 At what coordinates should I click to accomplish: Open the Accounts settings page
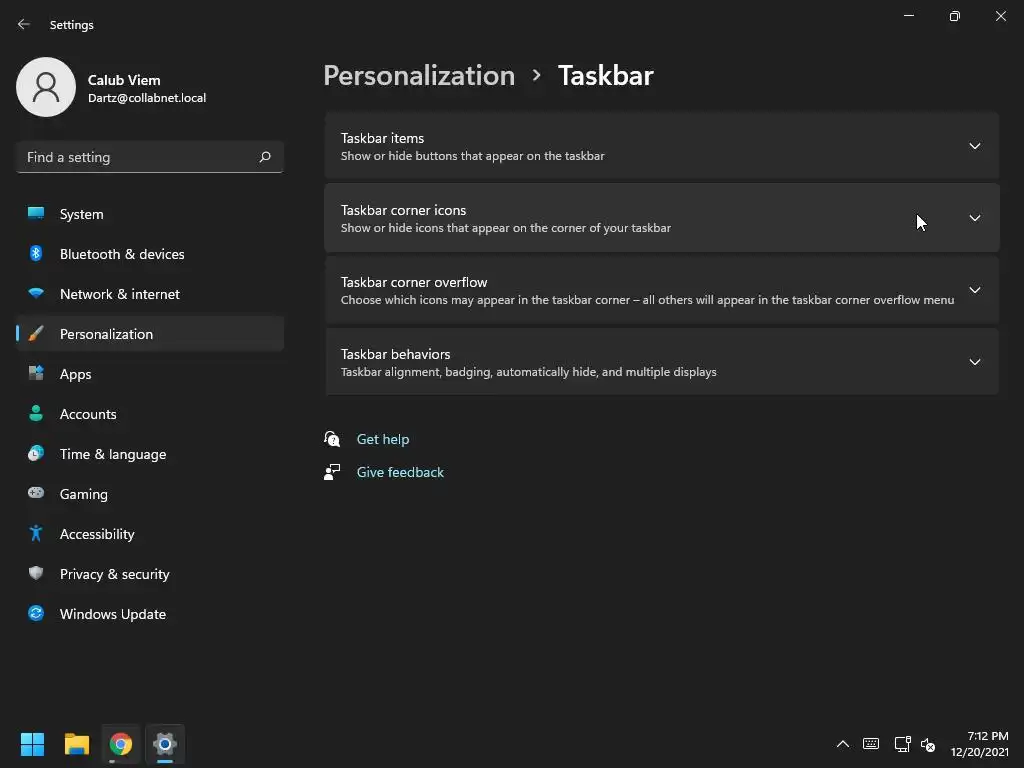point(88,414)
